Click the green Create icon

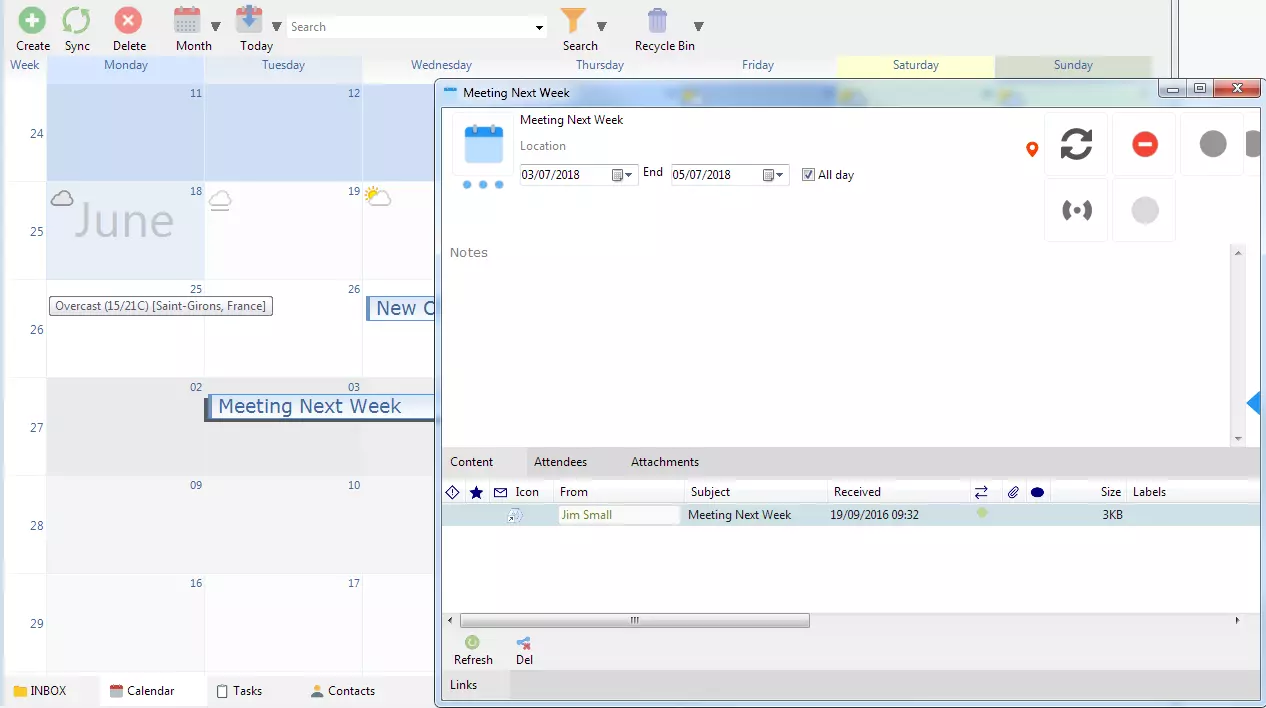[x=32, y=21]
